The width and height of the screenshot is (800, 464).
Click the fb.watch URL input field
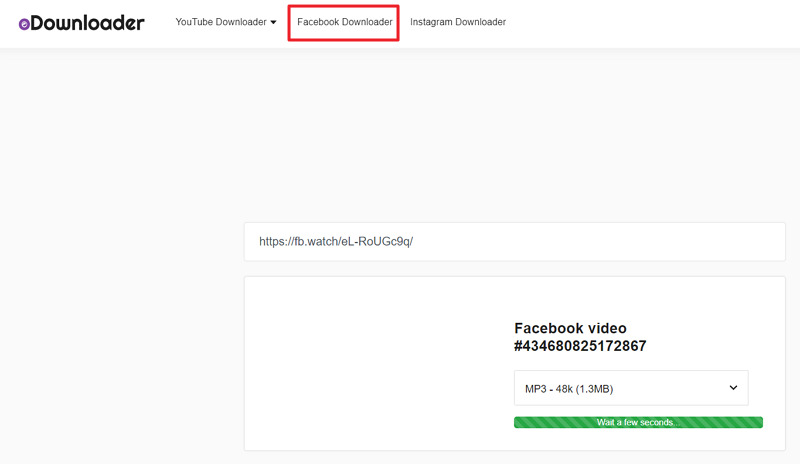[514, 241]
